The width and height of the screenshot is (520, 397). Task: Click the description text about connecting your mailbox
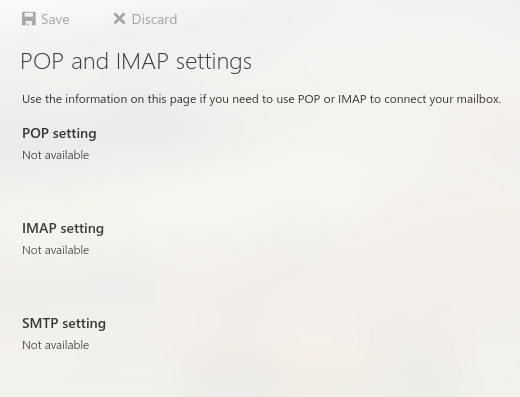[x=262, y=99]
